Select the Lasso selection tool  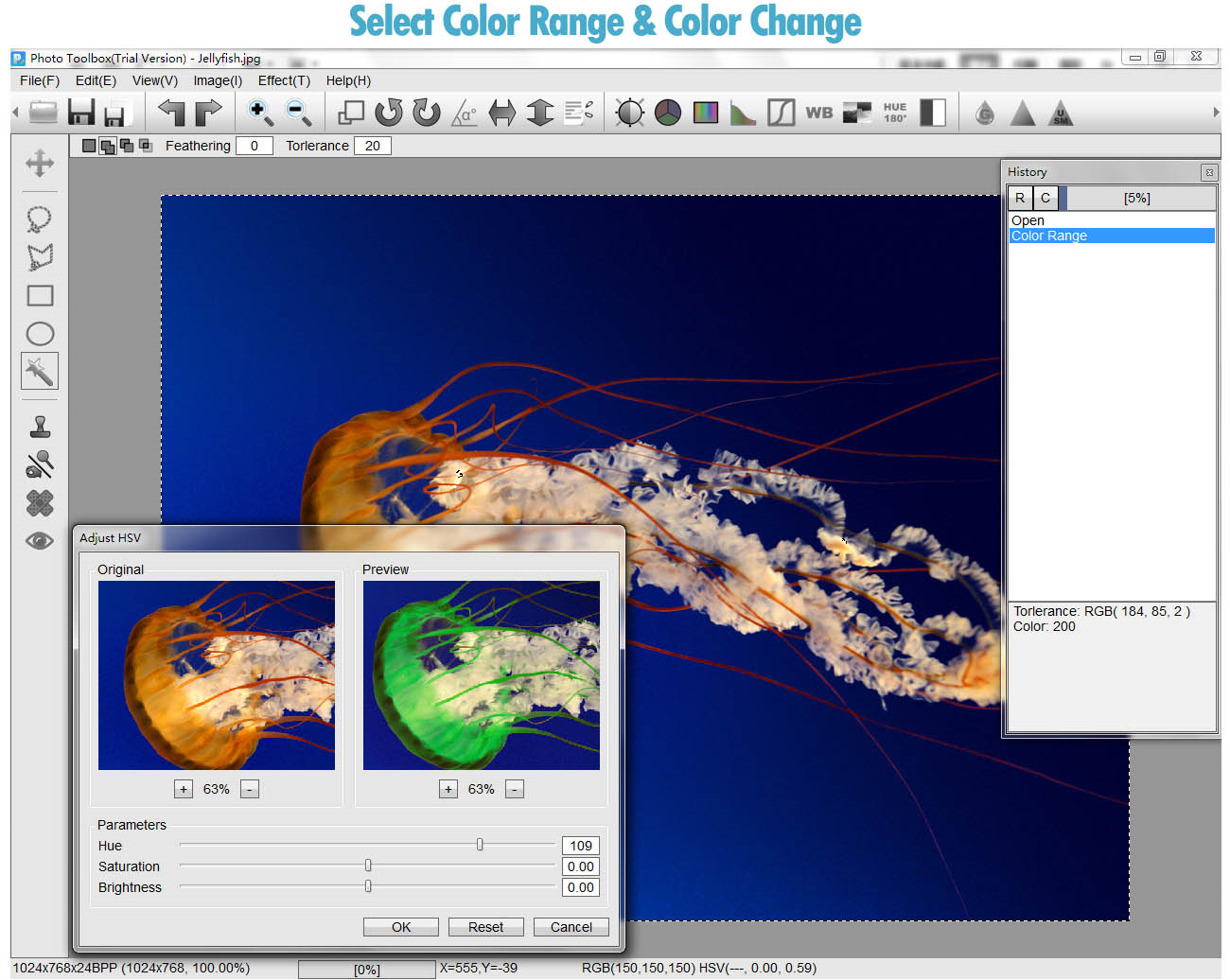pyautogui.click(x=40, y=219)
